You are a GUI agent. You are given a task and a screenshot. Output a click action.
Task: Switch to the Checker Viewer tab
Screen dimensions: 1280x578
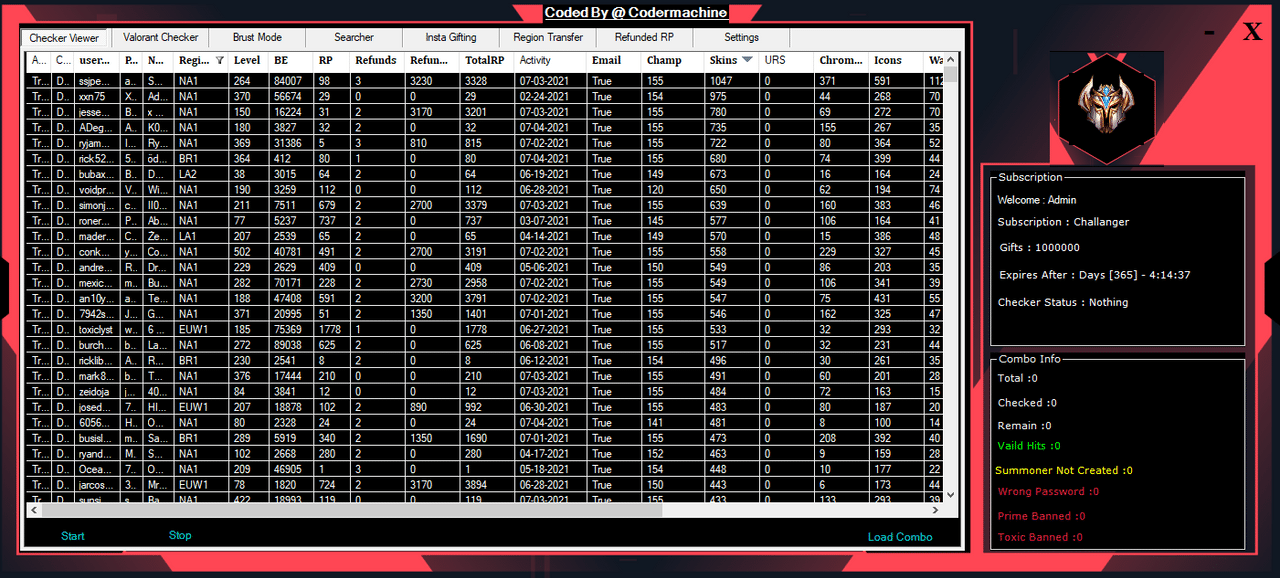pyautogui.click(x=65, y=38)
